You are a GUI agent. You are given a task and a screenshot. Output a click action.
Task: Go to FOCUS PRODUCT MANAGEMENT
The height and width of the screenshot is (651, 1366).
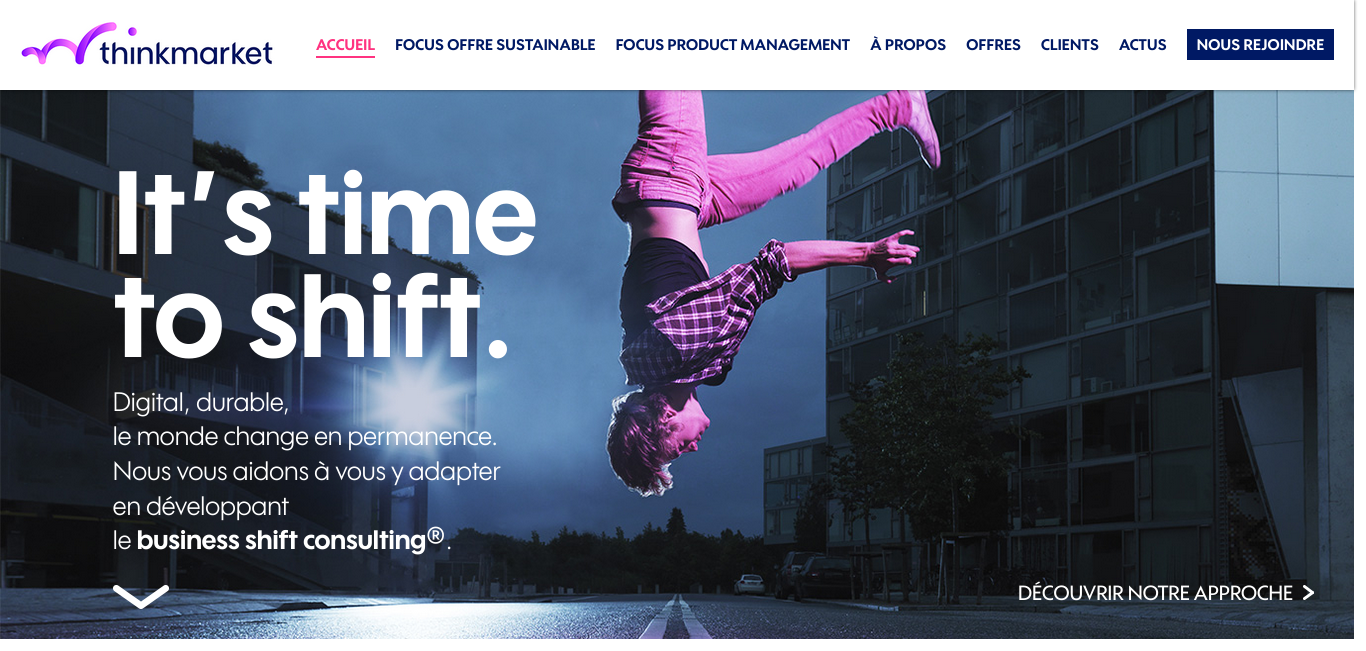coord(733,45)
